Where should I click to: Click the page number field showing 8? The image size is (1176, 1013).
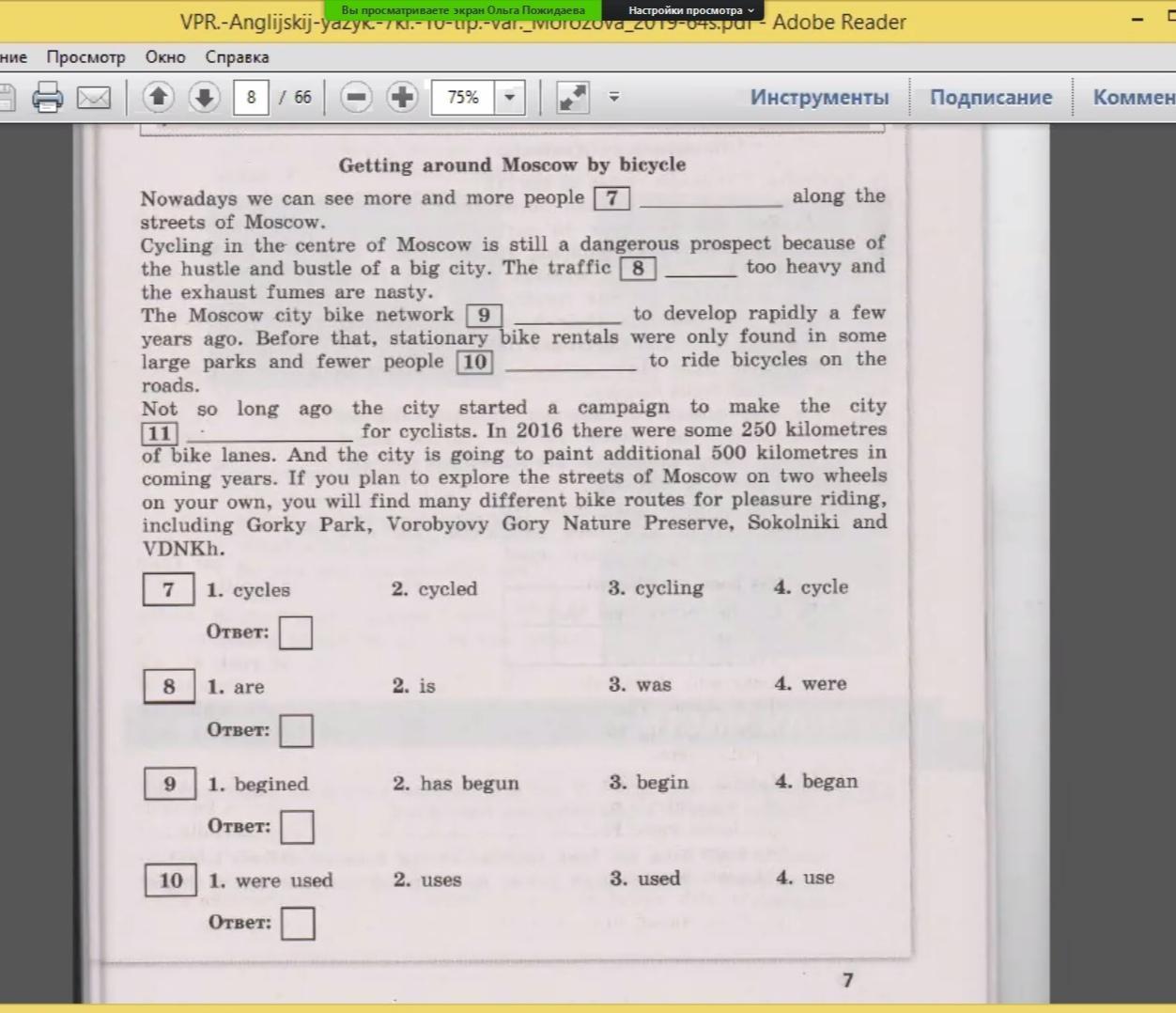click(x=251, y=97)
